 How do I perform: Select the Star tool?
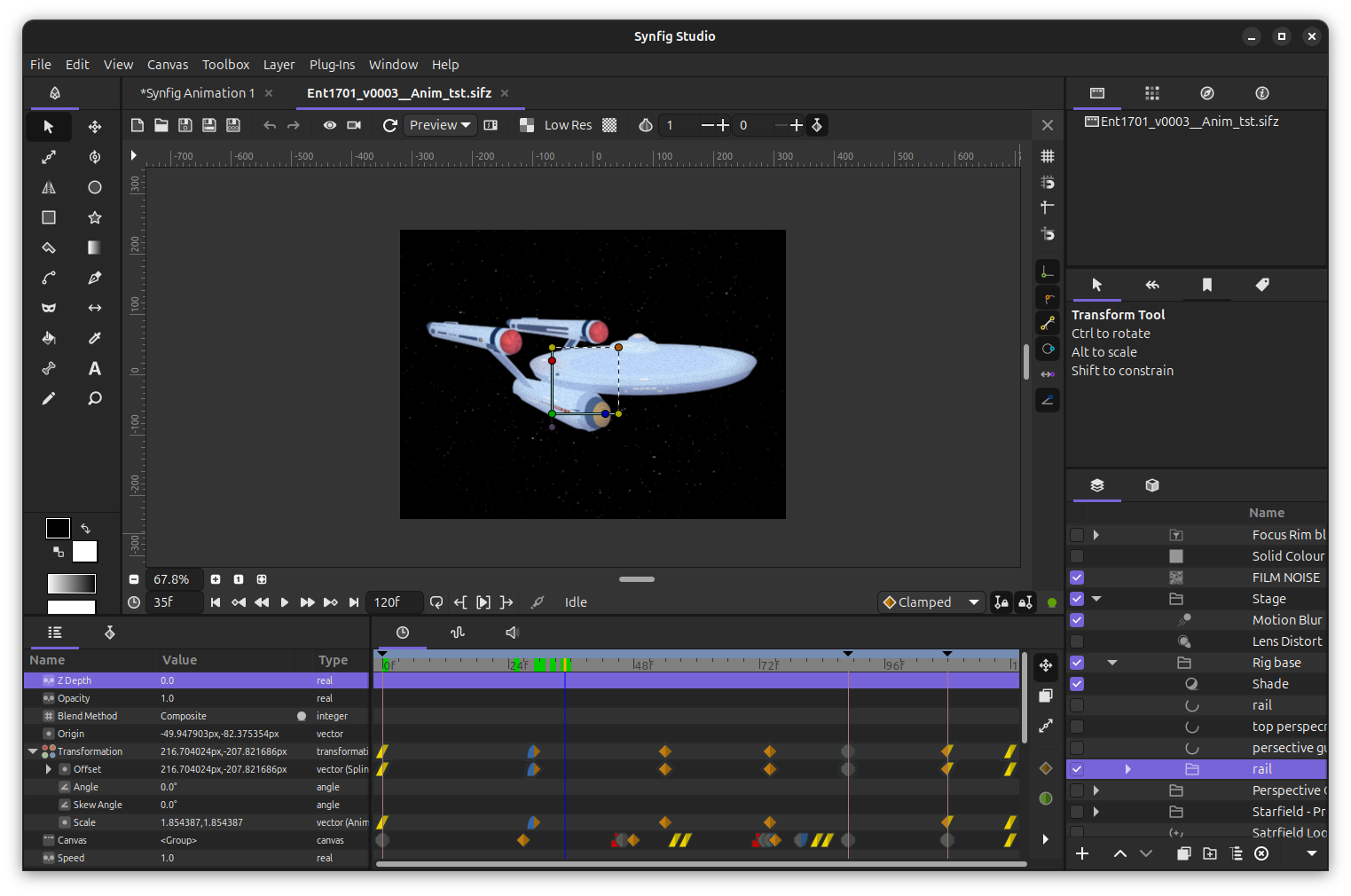95,217
